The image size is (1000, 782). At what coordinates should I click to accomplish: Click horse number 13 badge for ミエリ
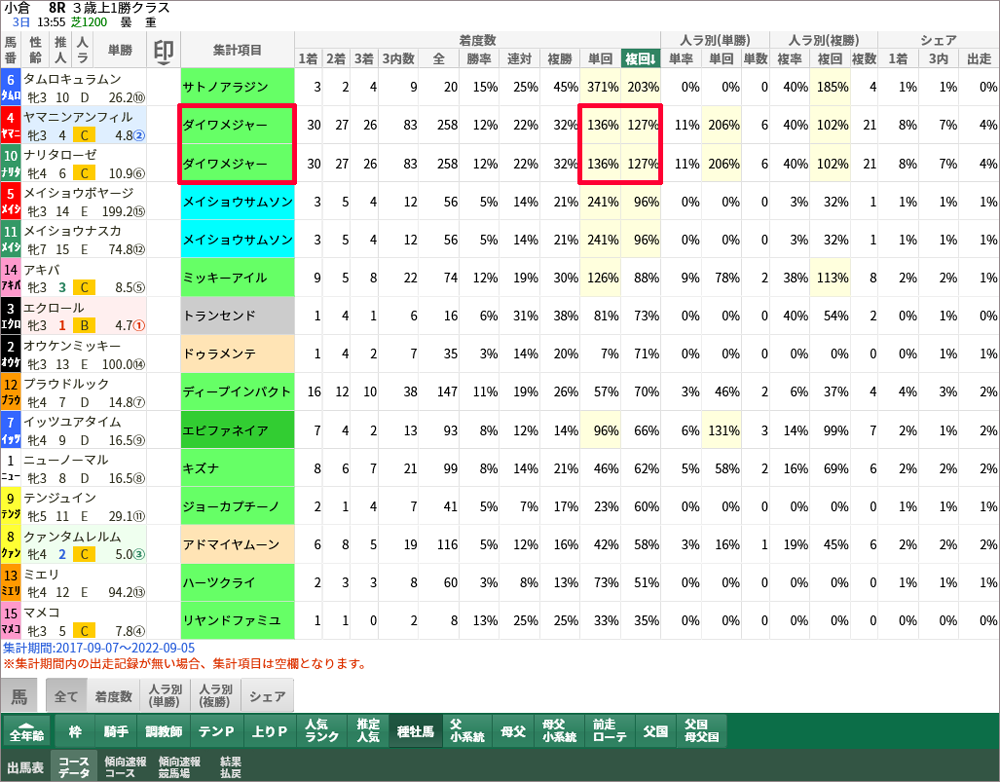(11, 582)
